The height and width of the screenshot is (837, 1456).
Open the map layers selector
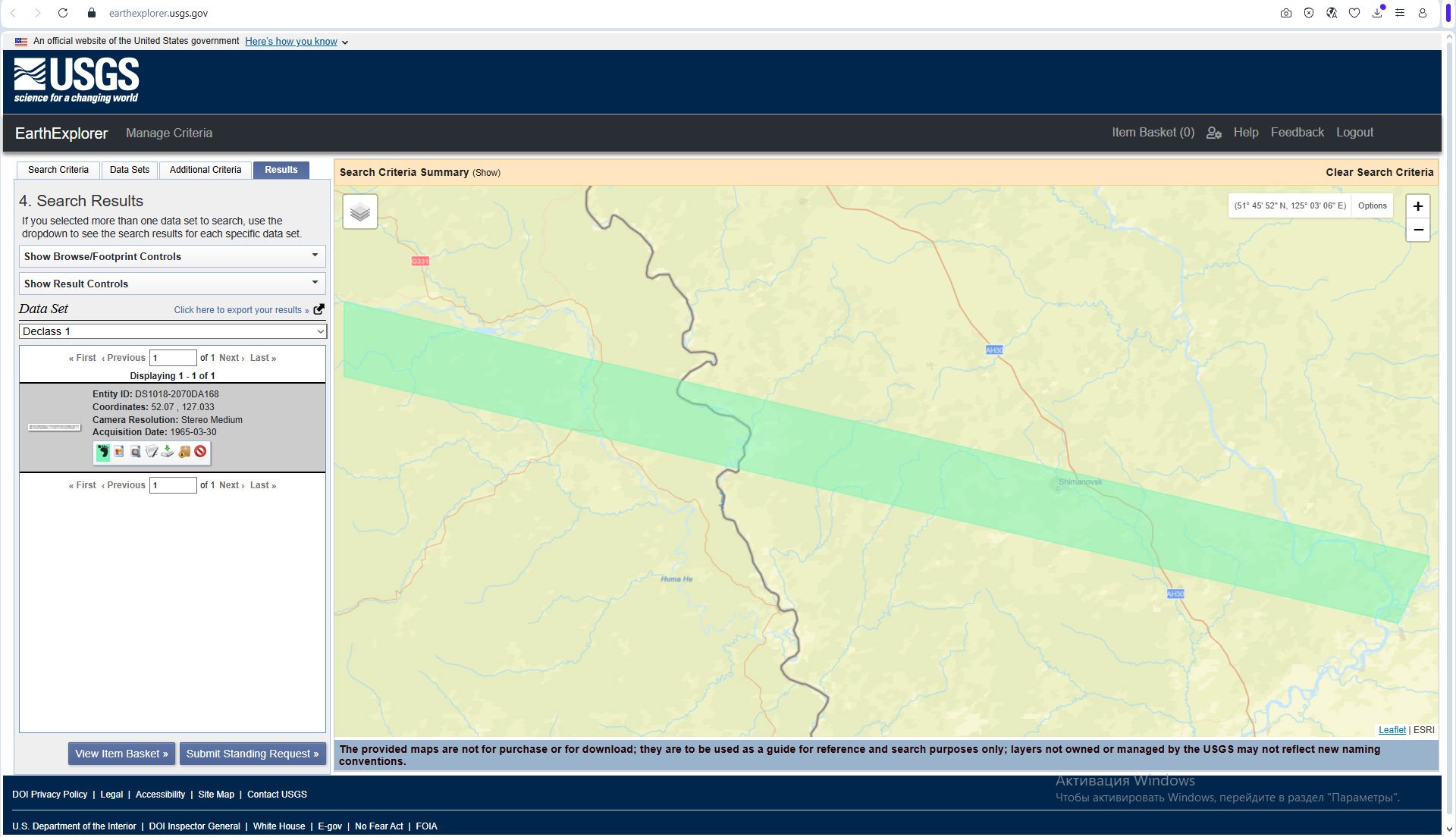click(x=359, y=212)
